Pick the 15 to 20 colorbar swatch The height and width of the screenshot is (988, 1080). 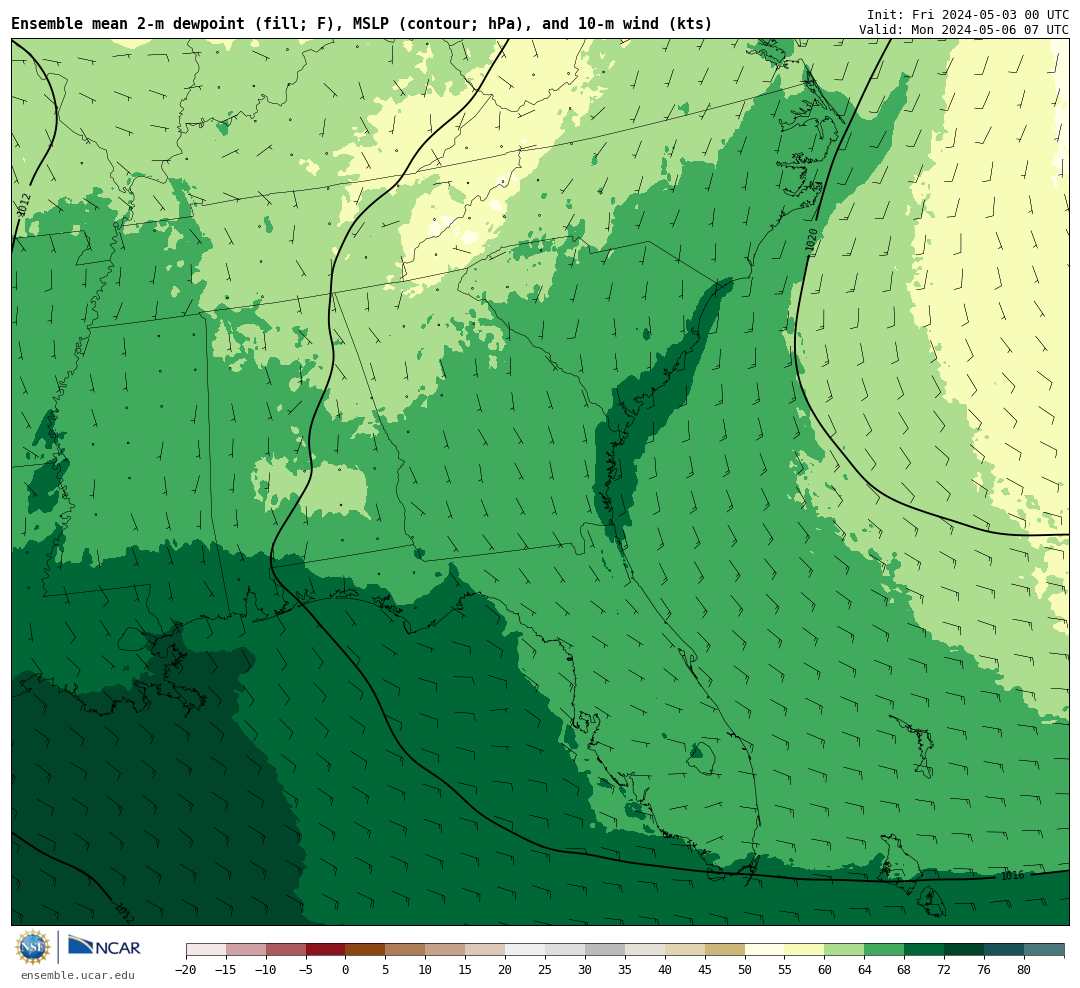point(486,950)
